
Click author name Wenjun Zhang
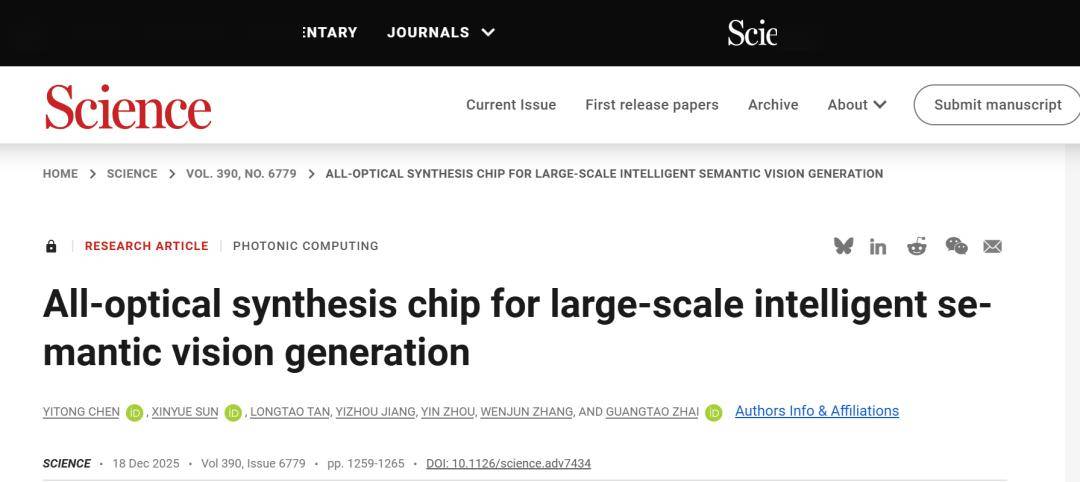(527, 412)
